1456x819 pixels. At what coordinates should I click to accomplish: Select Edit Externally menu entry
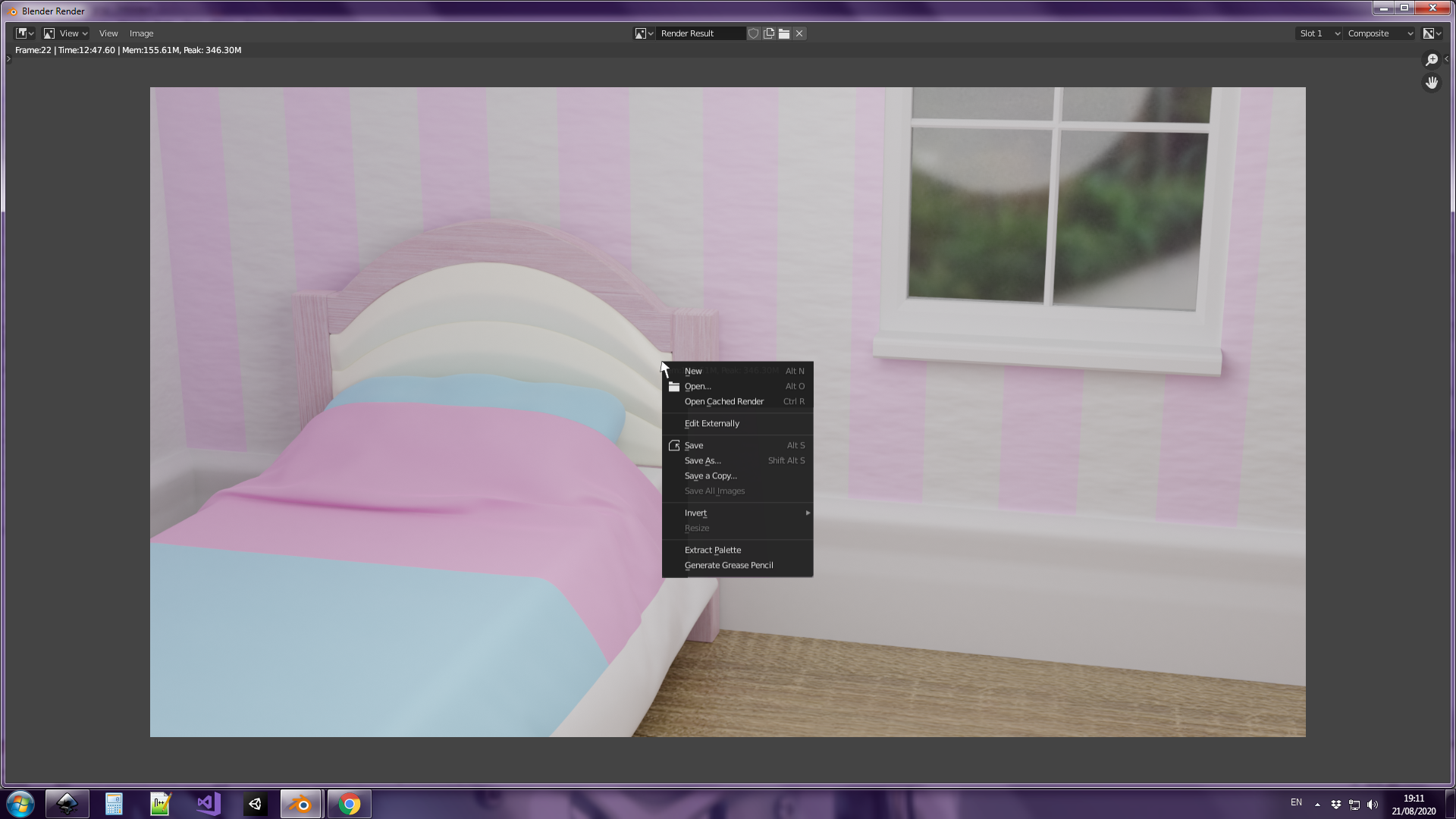(x=737, y=423)
